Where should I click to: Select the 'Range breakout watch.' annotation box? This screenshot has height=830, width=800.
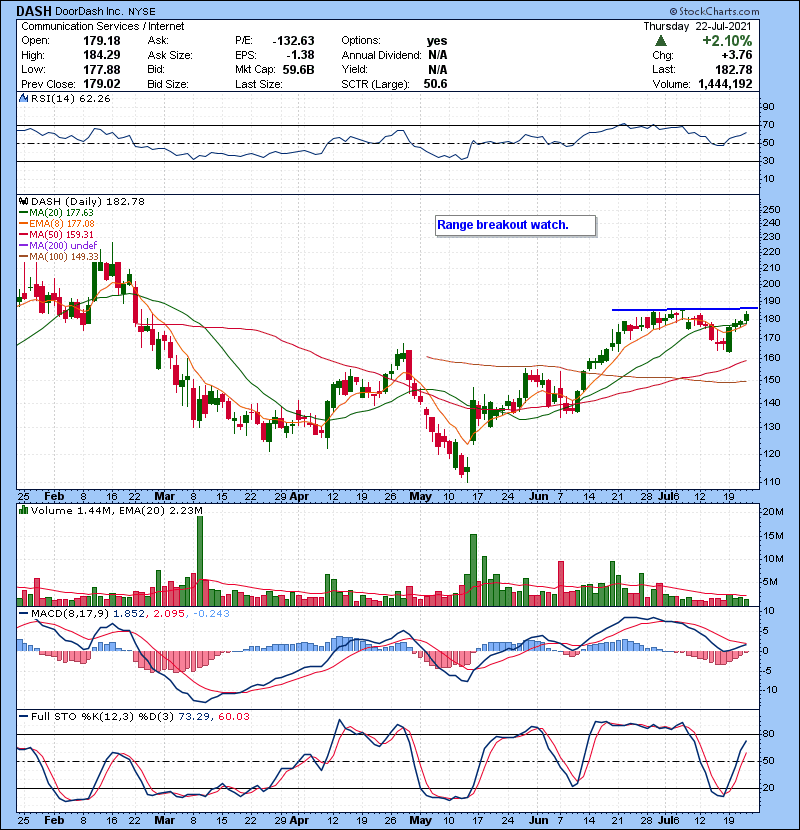516,225
